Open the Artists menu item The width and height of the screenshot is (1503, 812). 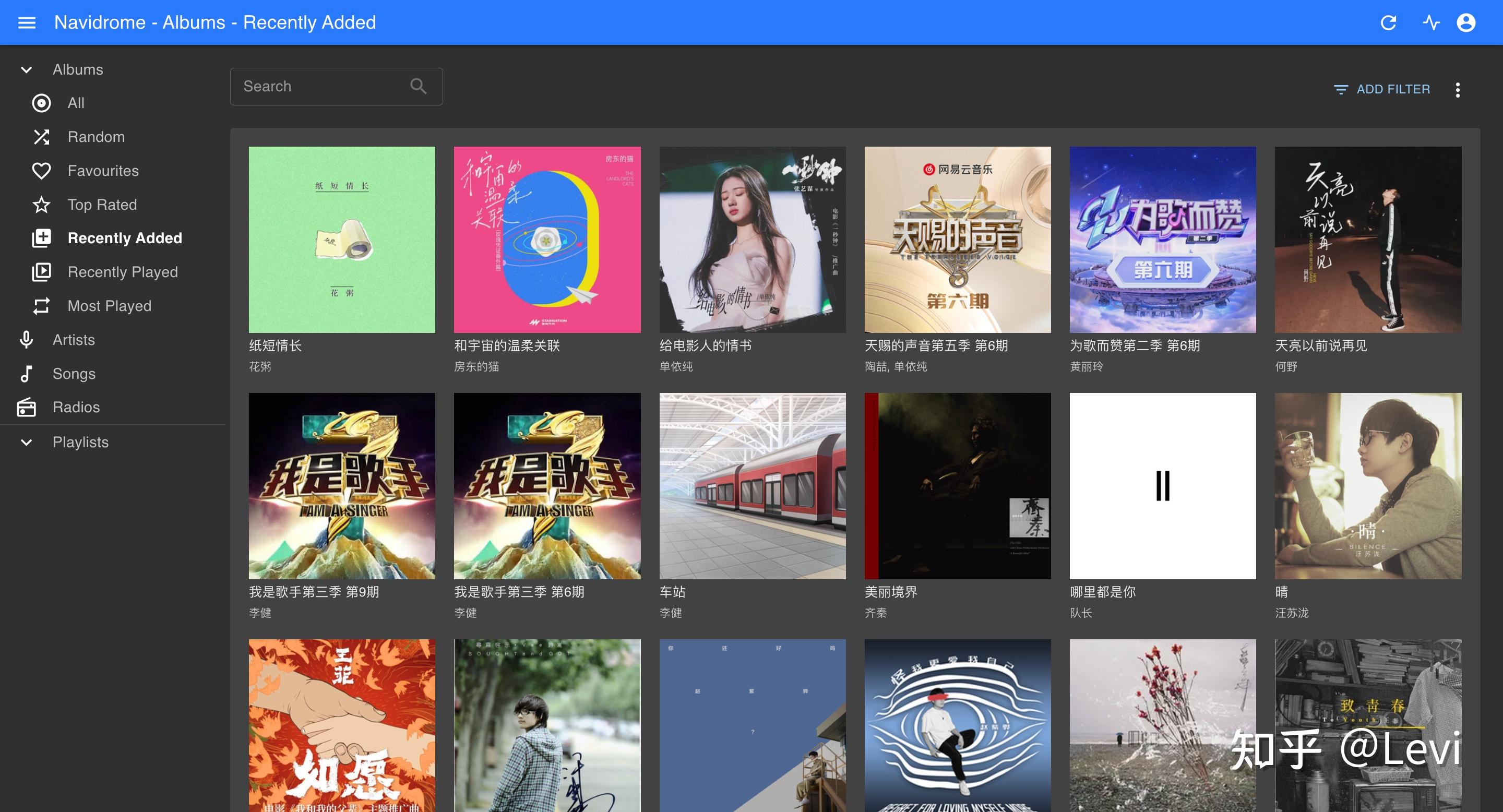point(74,340)
